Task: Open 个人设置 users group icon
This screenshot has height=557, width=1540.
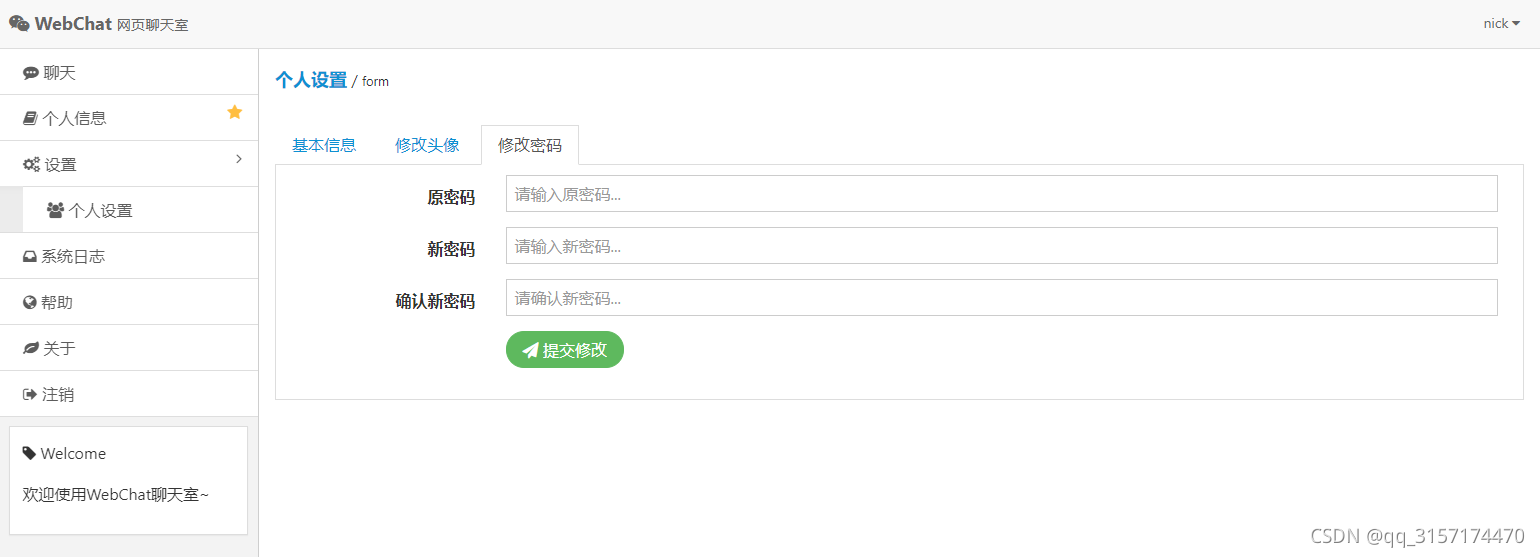Action: (56, 210)
